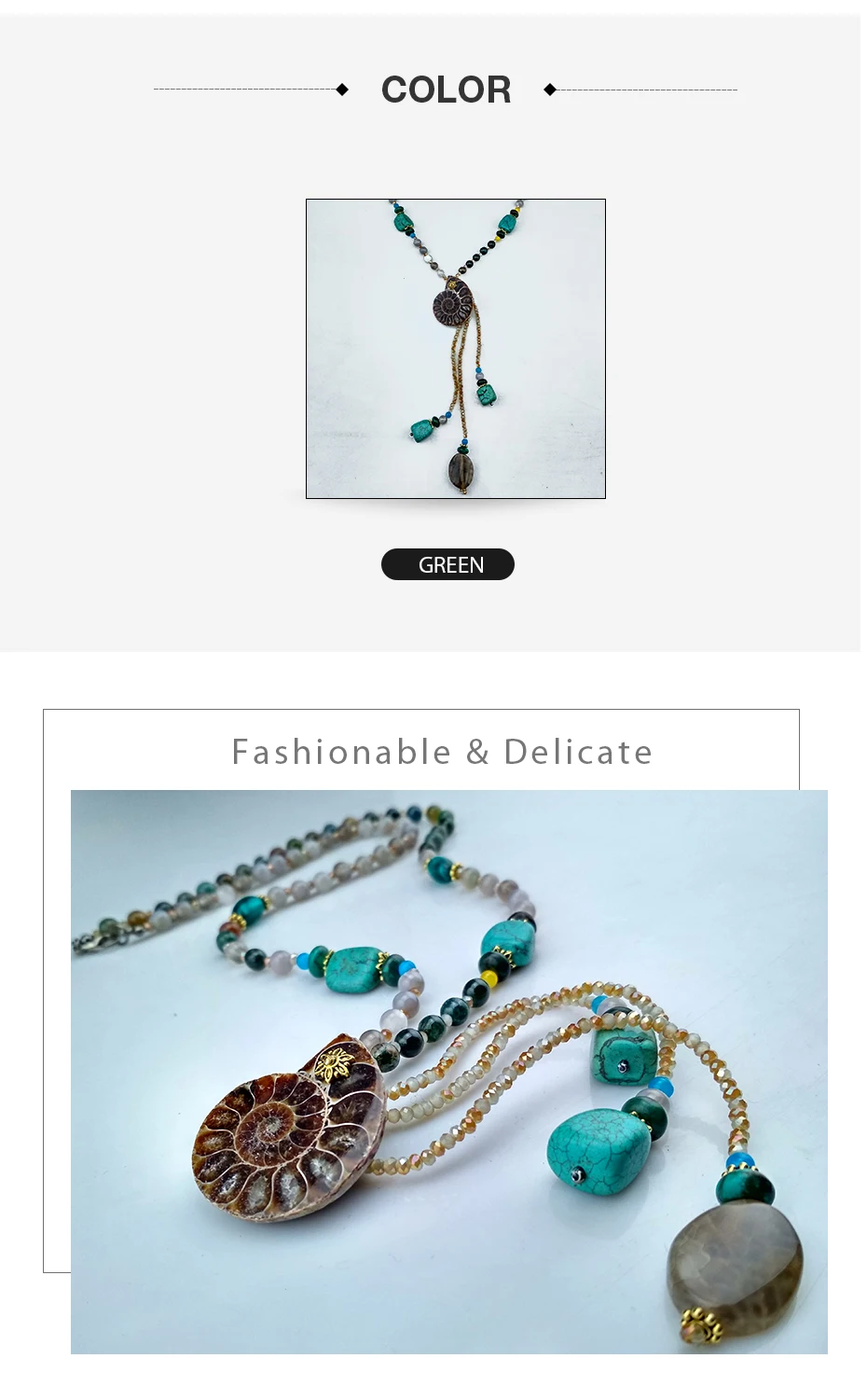867x1400 pixels.
Task: Open the green necklace thumbnail image
Action: [456, 349]
